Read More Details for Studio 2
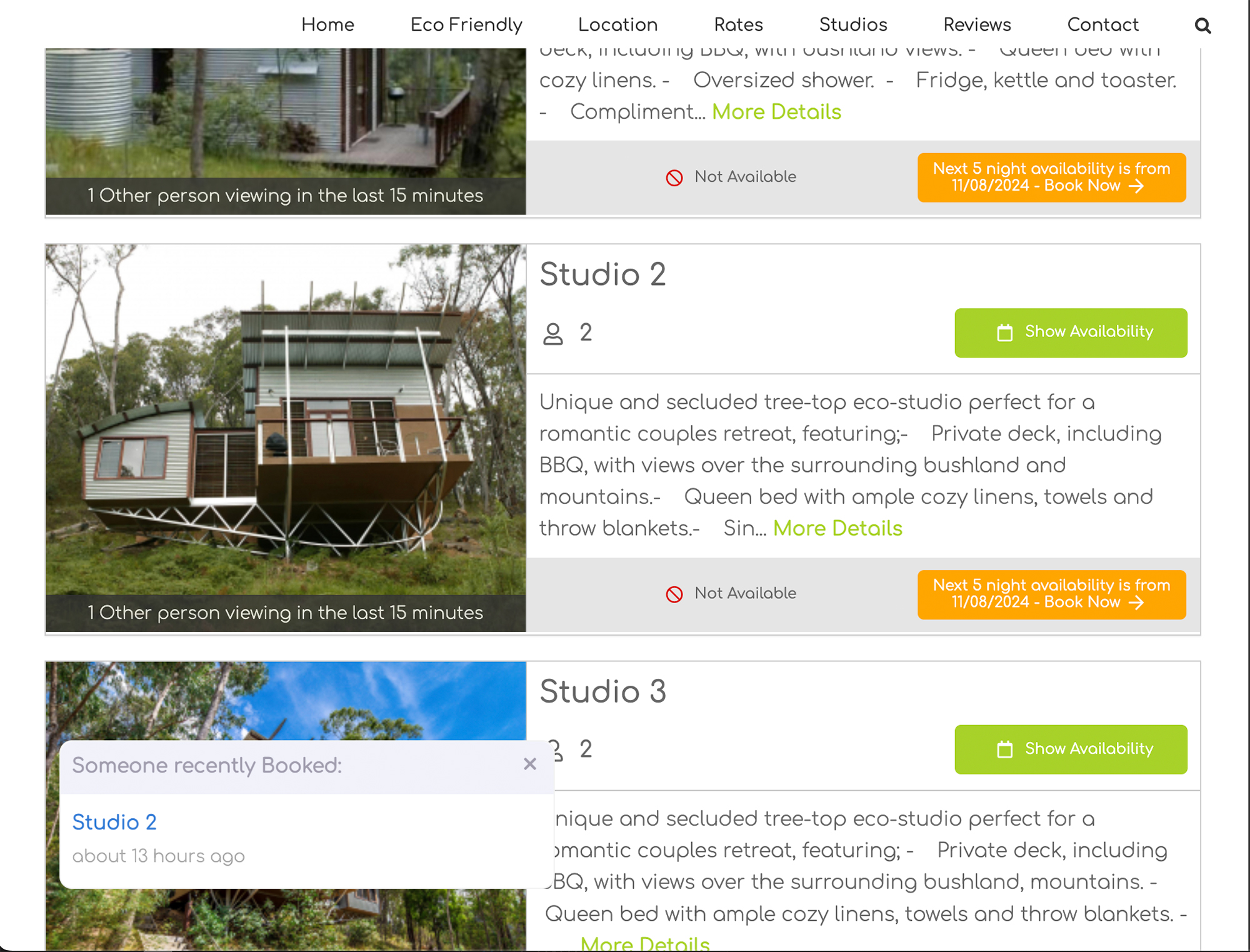Screen dimensions: 1250x952 [837, 529]
